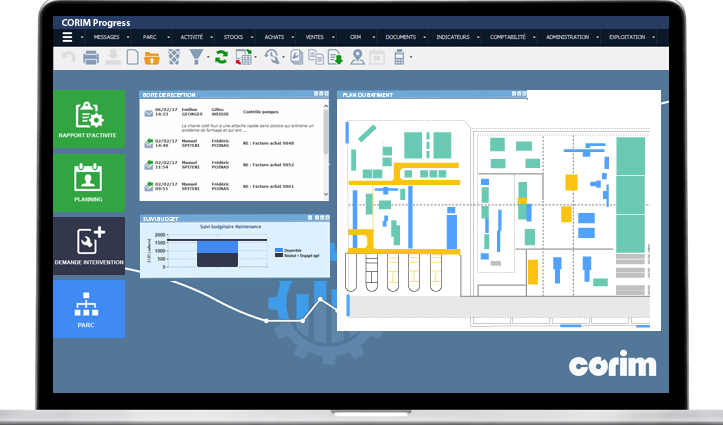
Task: Print with the printer icon
Action: tap(91, 58)
